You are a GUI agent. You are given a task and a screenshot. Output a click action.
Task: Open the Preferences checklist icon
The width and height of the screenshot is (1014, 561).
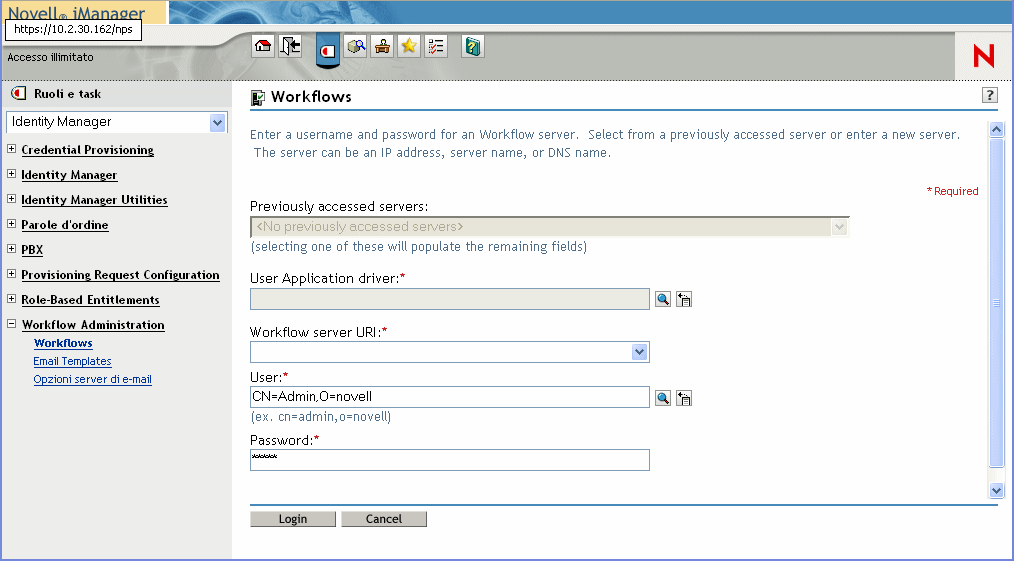(x=436, y=47)
